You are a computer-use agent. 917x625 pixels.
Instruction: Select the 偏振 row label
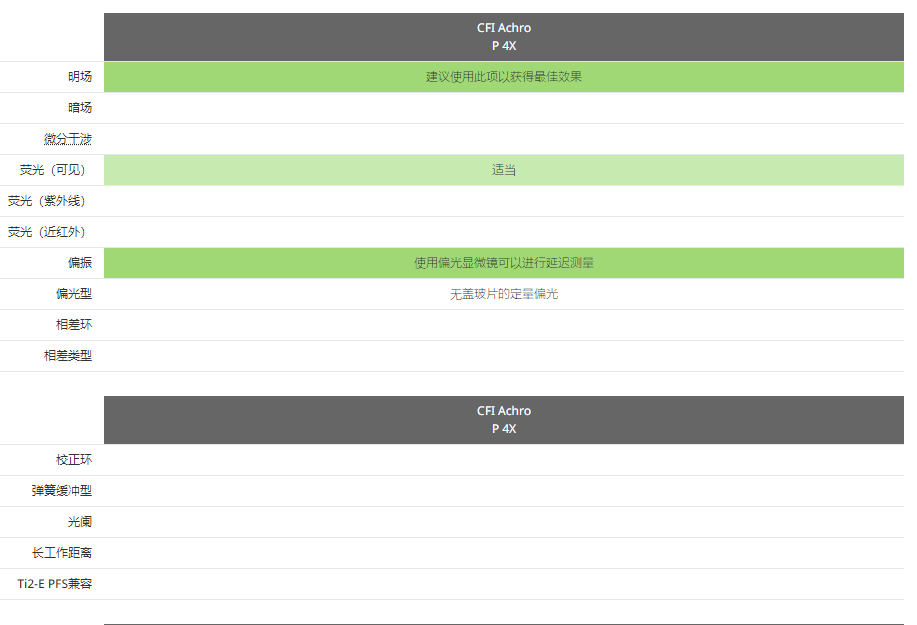[80, 263]
